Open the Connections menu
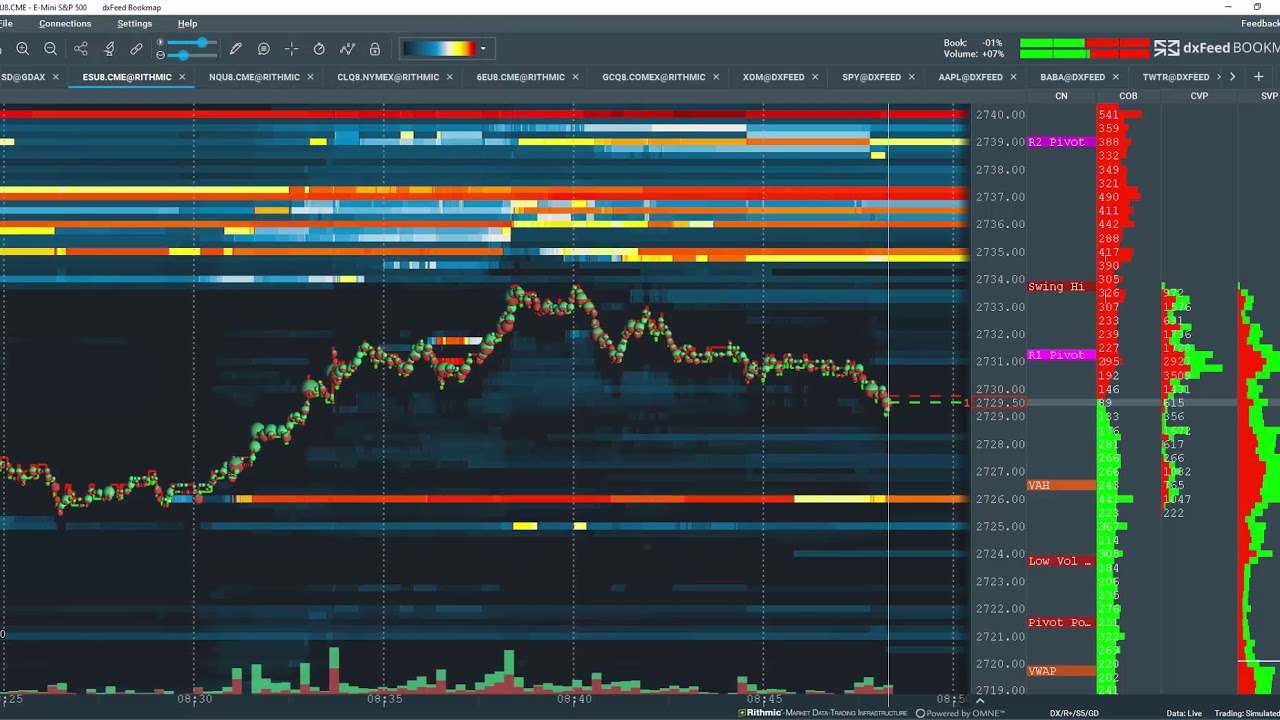Screen dimensions: 1280x720 65,23
